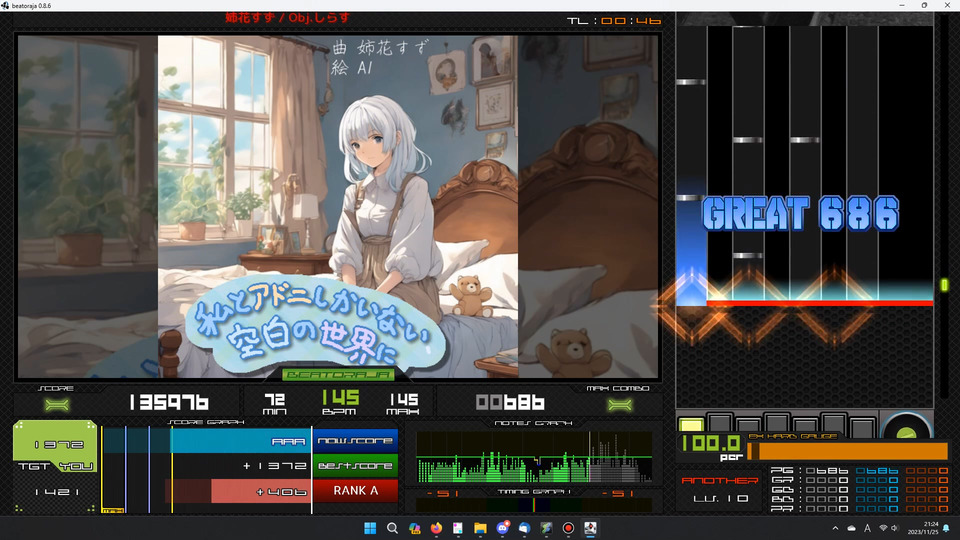The image size is (960, 540).
Task: Switch to Firefox in the taskbar
Action: coord(437,528)
